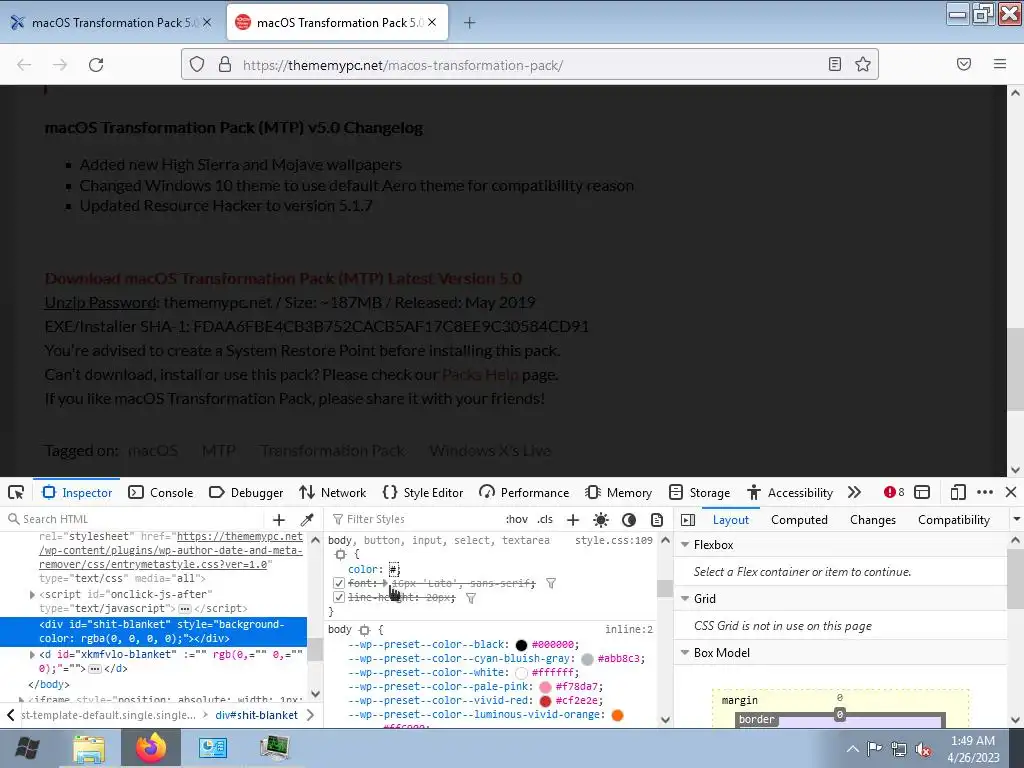
Task: Select the div shit-blanket node
Action: [x=153, y=632]
